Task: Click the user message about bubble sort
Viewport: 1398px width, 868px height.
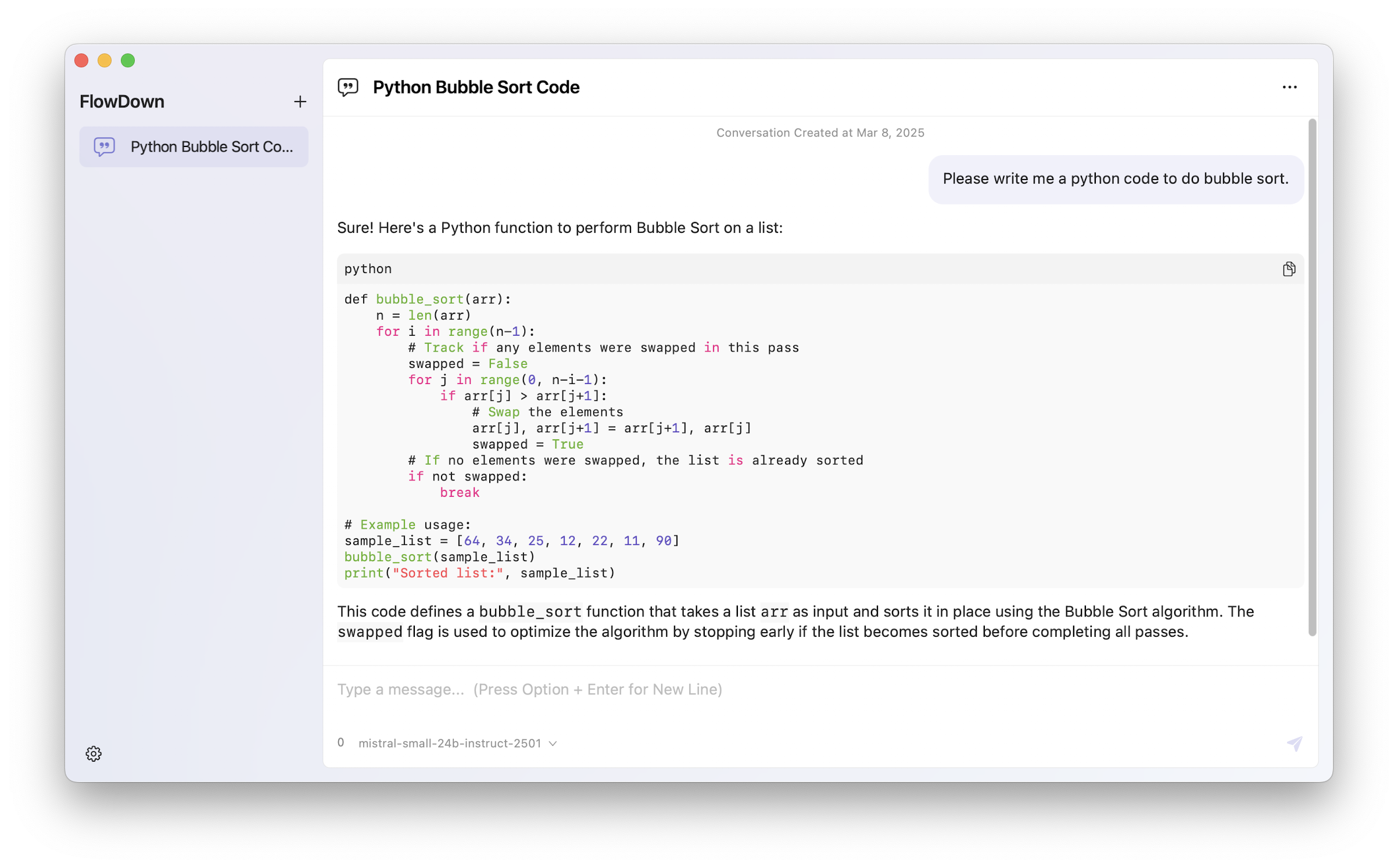Action: point(1115,178)
